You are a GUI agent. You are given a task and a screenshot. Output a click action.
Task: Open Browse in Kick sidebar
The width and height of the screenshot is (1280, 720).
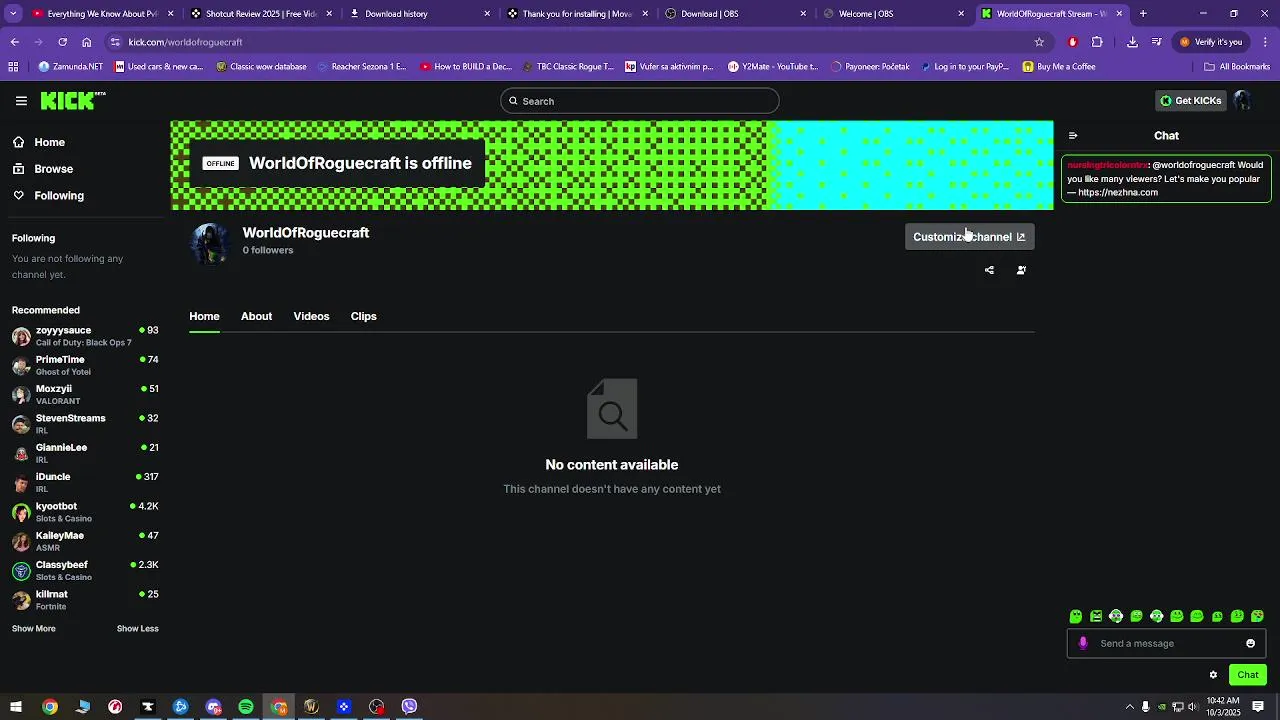tap(44, 169)
